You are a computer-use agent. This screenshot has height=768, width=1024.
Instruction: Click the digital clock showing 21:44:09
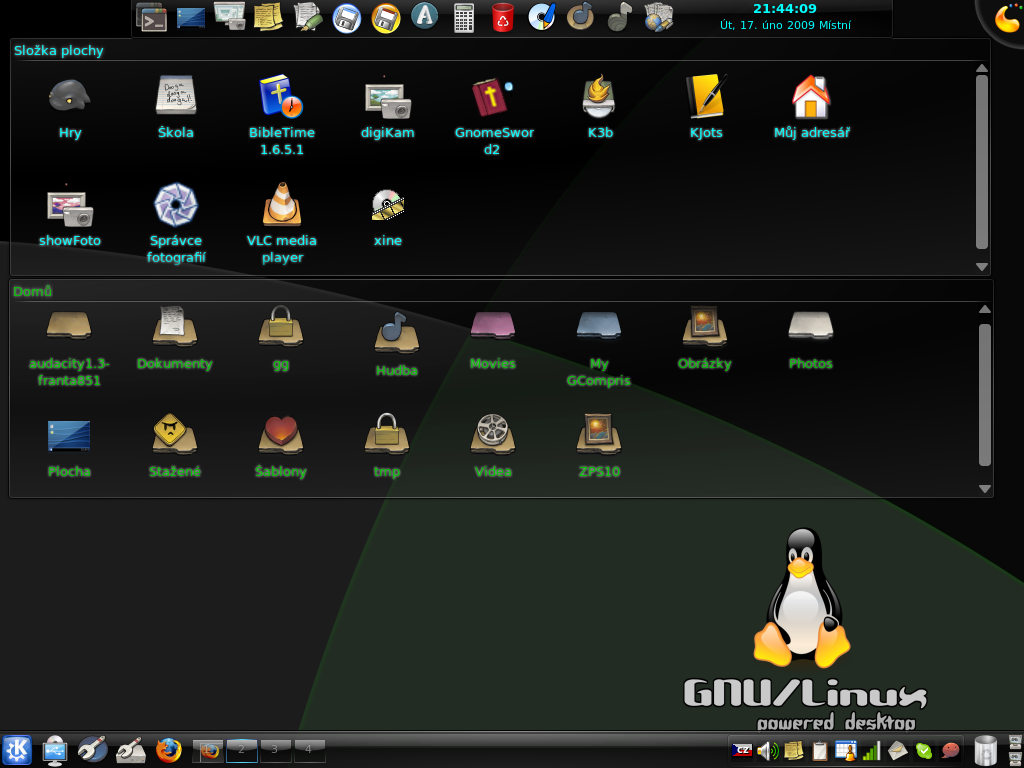tap(785, 9)
